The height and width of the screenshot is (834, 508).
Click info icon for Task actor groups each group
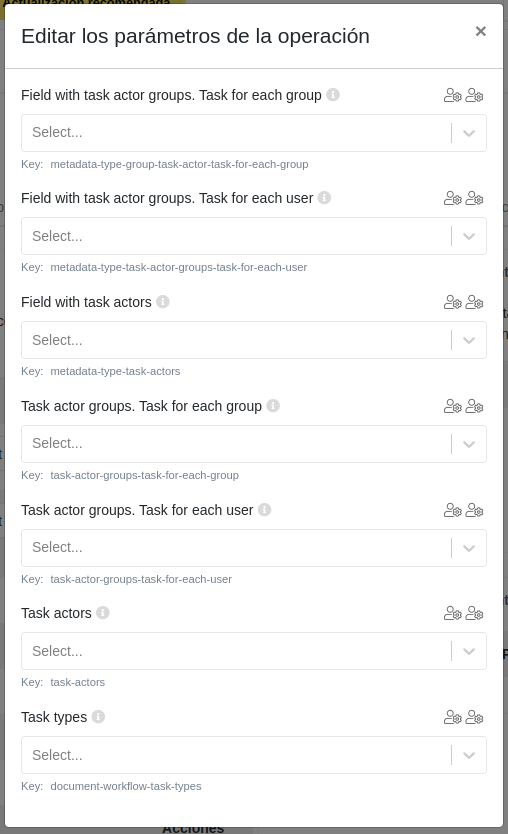(x=273, y=406)
